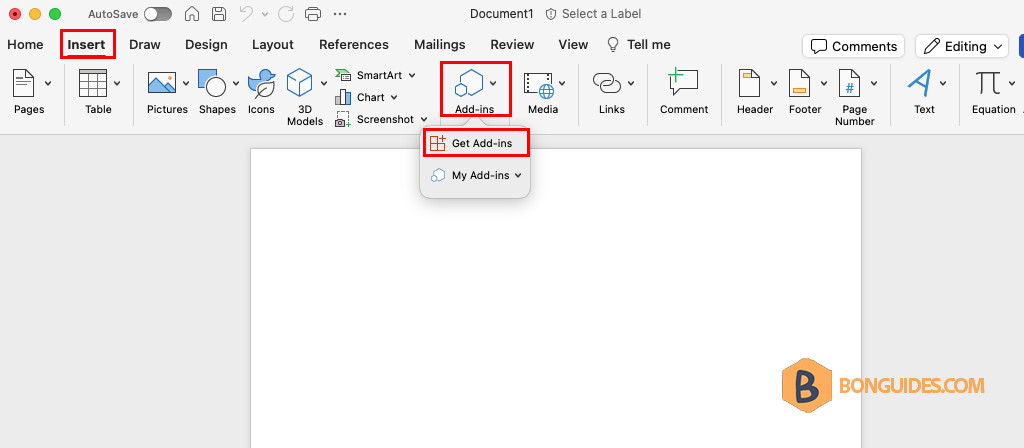Switch to the Draw tab
Image resolution: width=1024 pixels, height=448 pixels.
click(145, 44)
